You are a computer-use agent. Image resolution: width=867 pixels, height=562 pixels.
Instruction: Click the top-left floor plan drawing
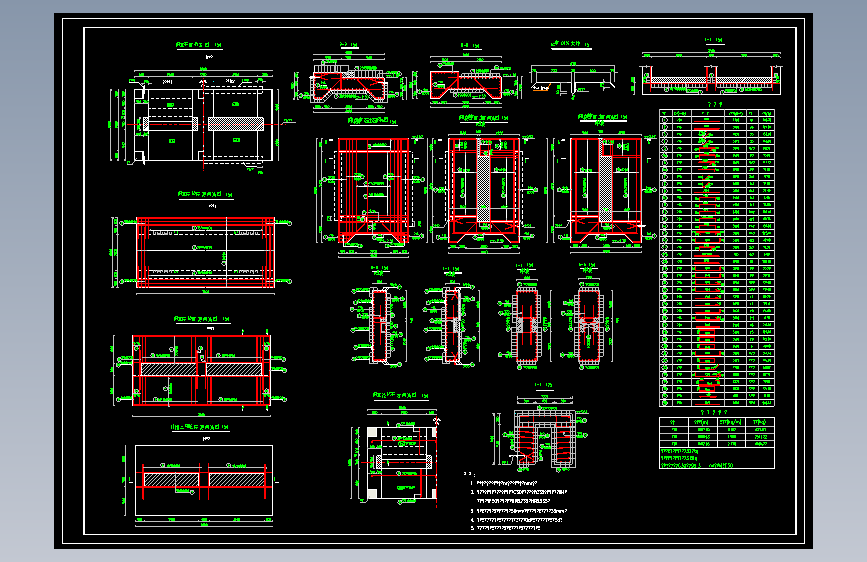point(205,123)
